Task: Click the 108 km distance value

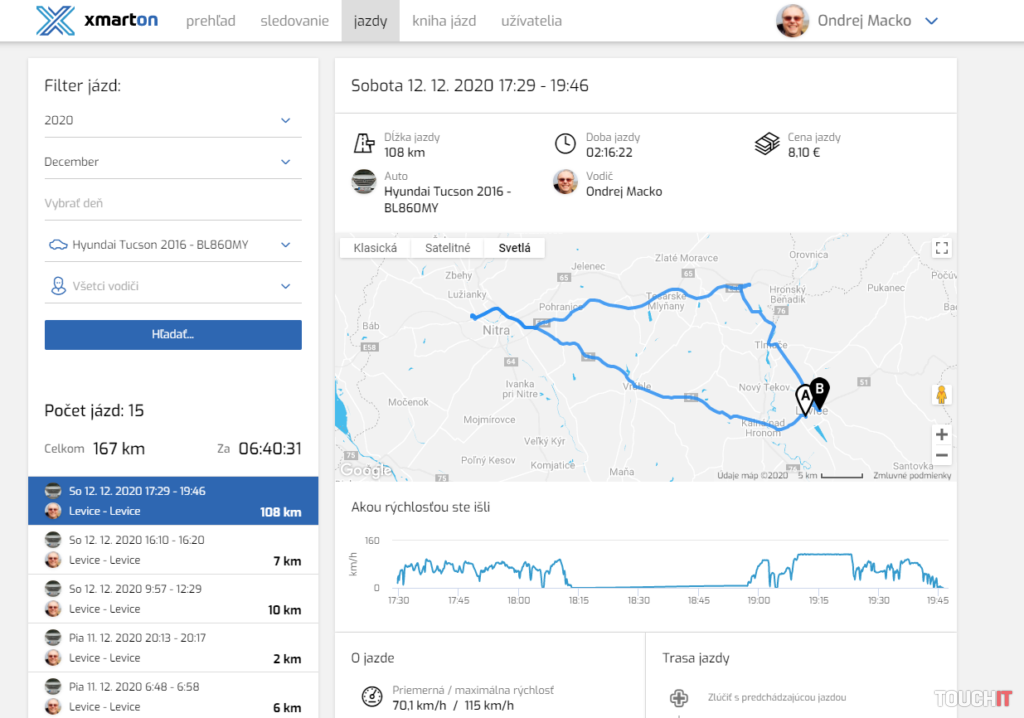Action: (x=404, y=153)
